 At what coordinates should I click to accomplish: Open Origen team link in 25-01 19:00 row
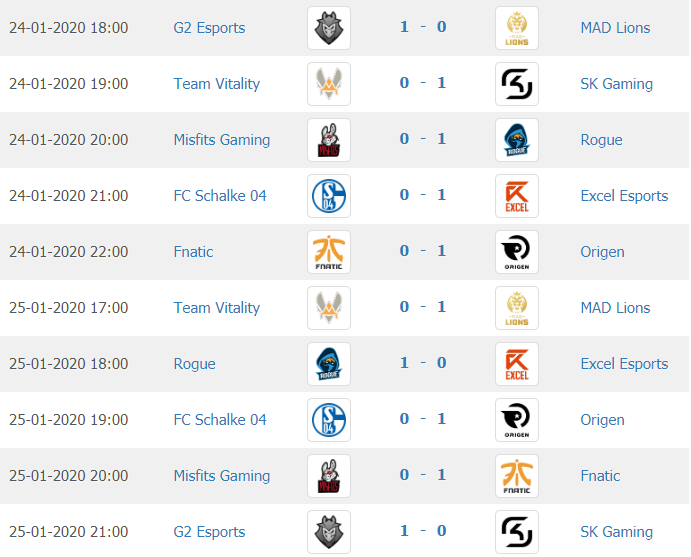tap(602, 420)
